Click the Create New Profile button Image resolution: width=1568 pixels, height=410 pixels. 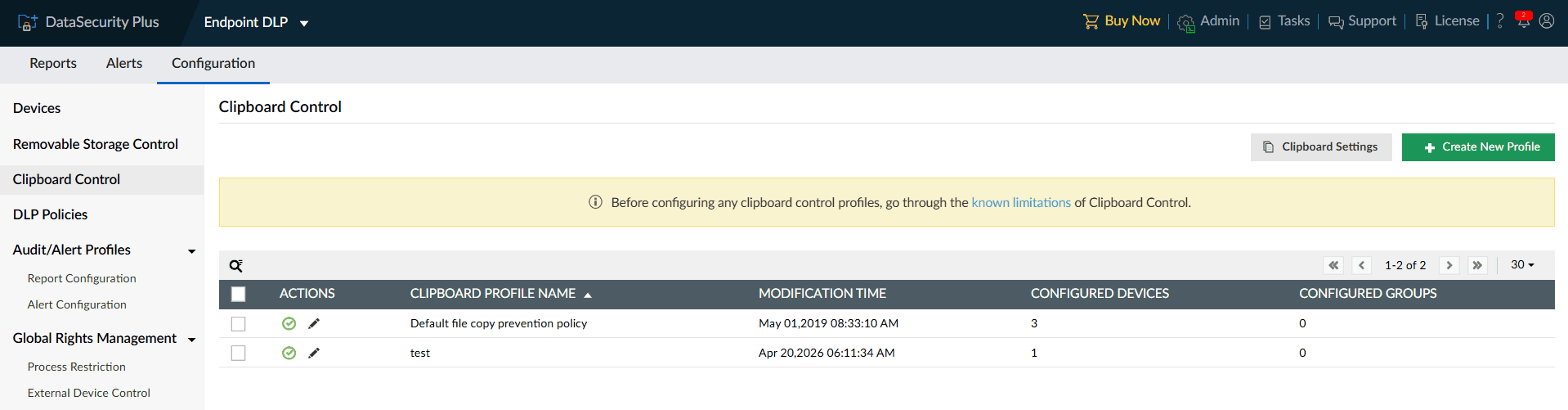tap(1478, 147)
